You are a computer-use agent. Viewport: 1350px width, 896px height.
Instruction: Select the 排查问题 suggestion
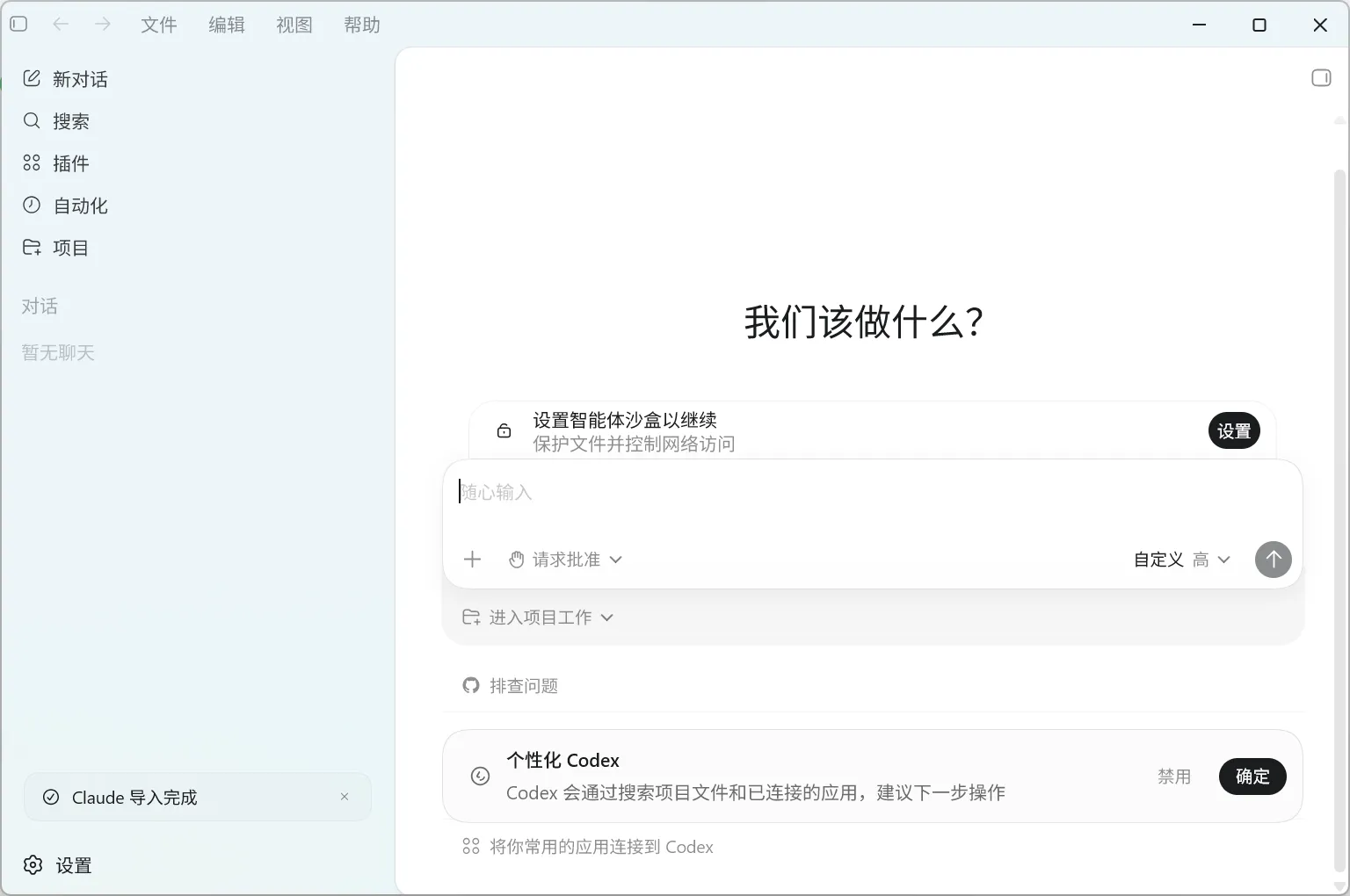511,686
